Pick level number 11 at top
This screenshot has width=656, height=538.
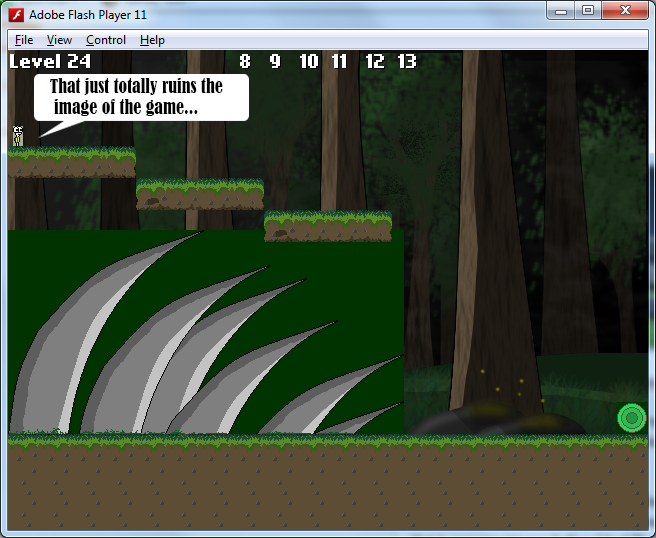pos(339,62)
